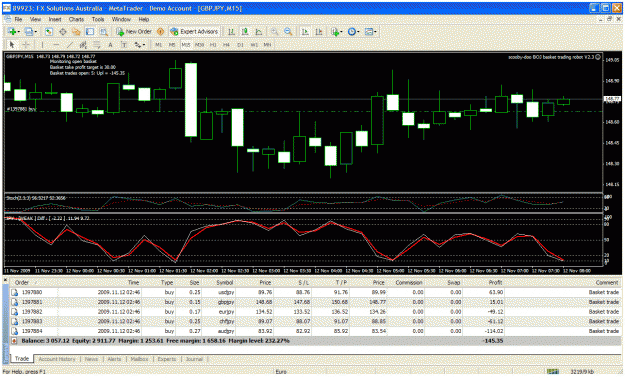This screenshot has height=378, width=625.
Task: Select the Fibonacci retracement tool
Action: point(96,45)
